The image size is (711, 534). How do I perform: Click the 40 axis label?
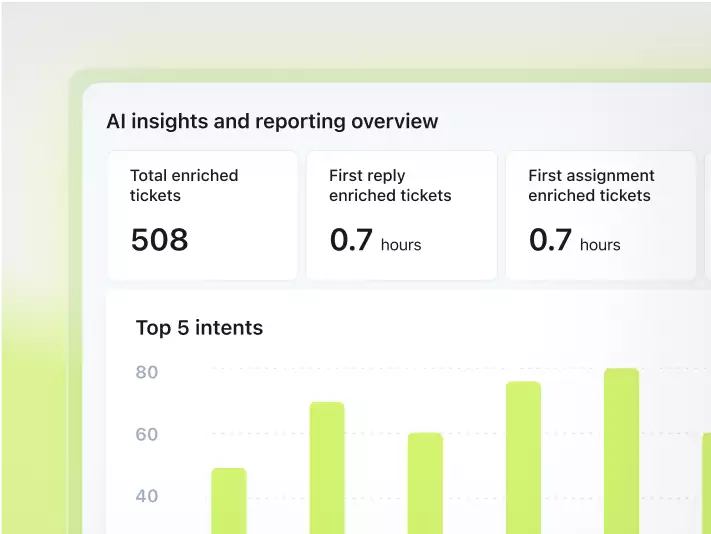[147, 496]
